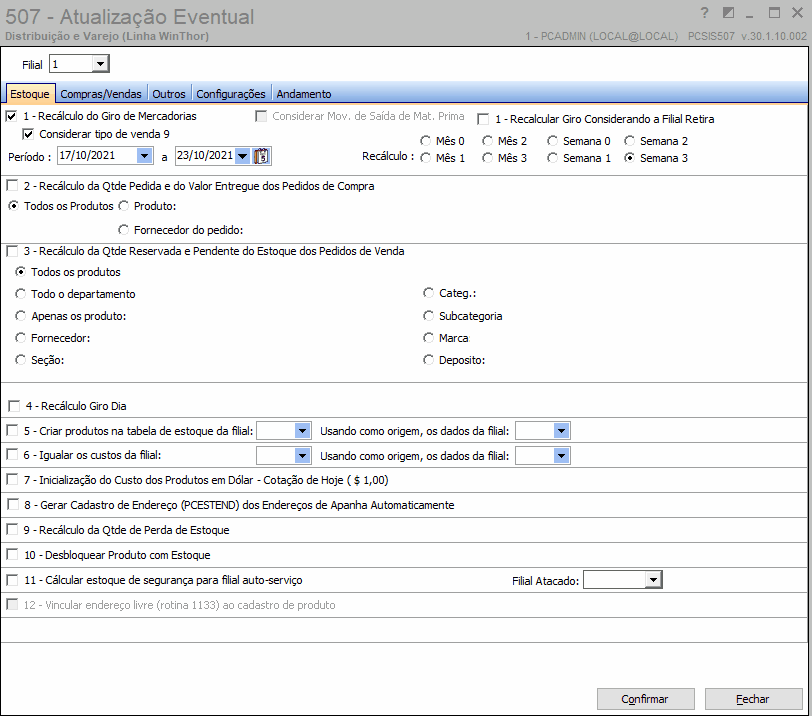Select Todos os Produtos under option 2

(x=14, y=206)
